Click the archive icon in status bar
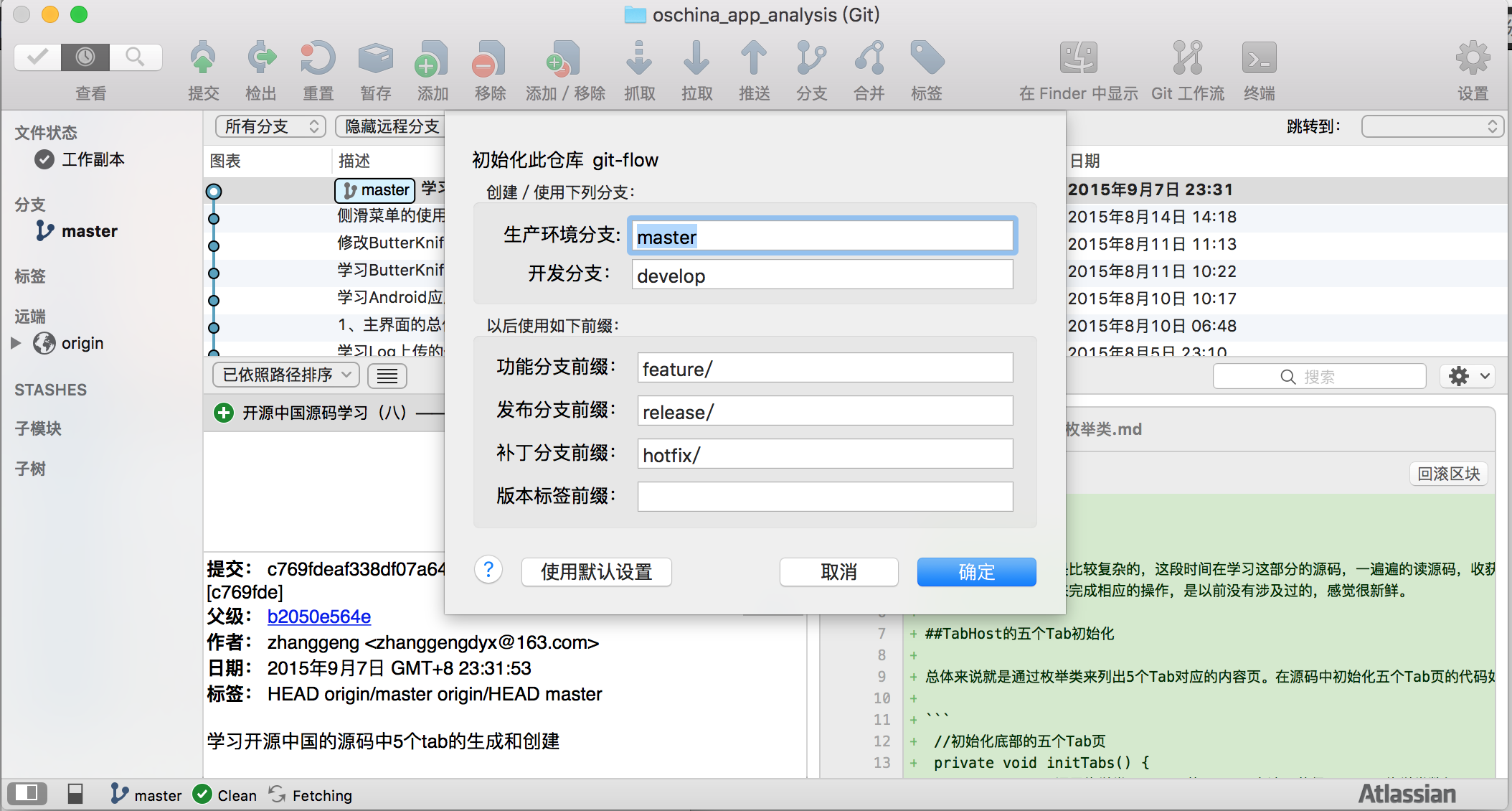This screenshot has width=1512, height=811. [75, 794]
